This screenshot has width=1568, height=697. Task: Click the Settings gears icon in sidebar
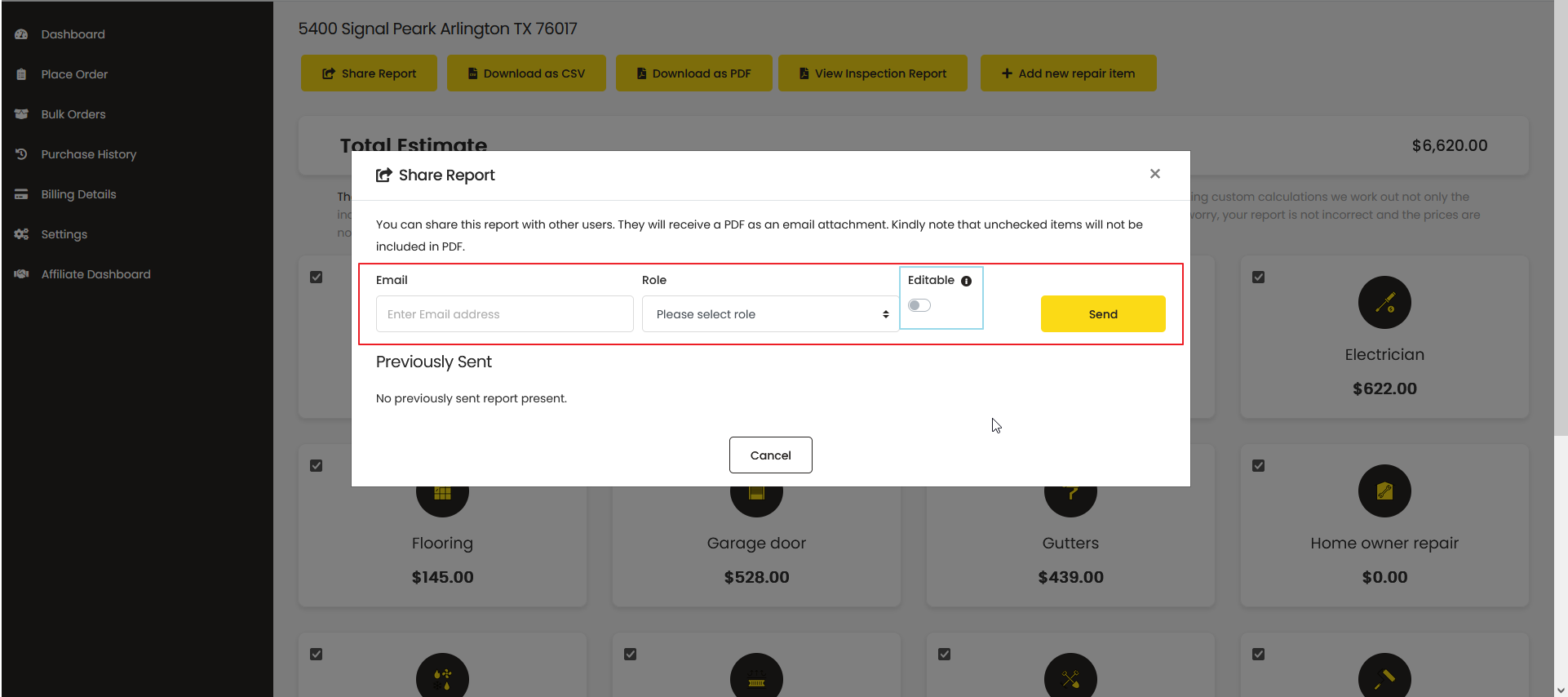click(x=22, y=234)
